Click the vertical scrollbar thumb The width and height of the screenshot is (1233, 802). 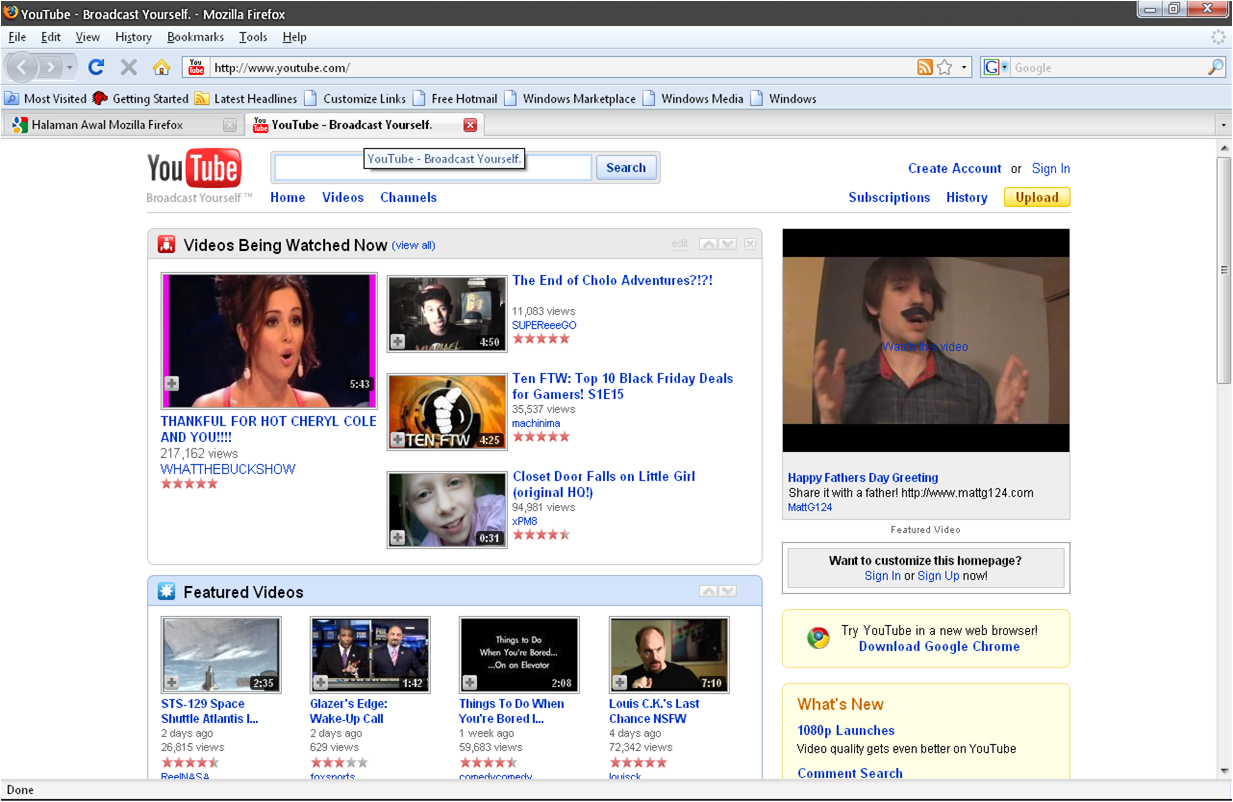point(1224,270)
